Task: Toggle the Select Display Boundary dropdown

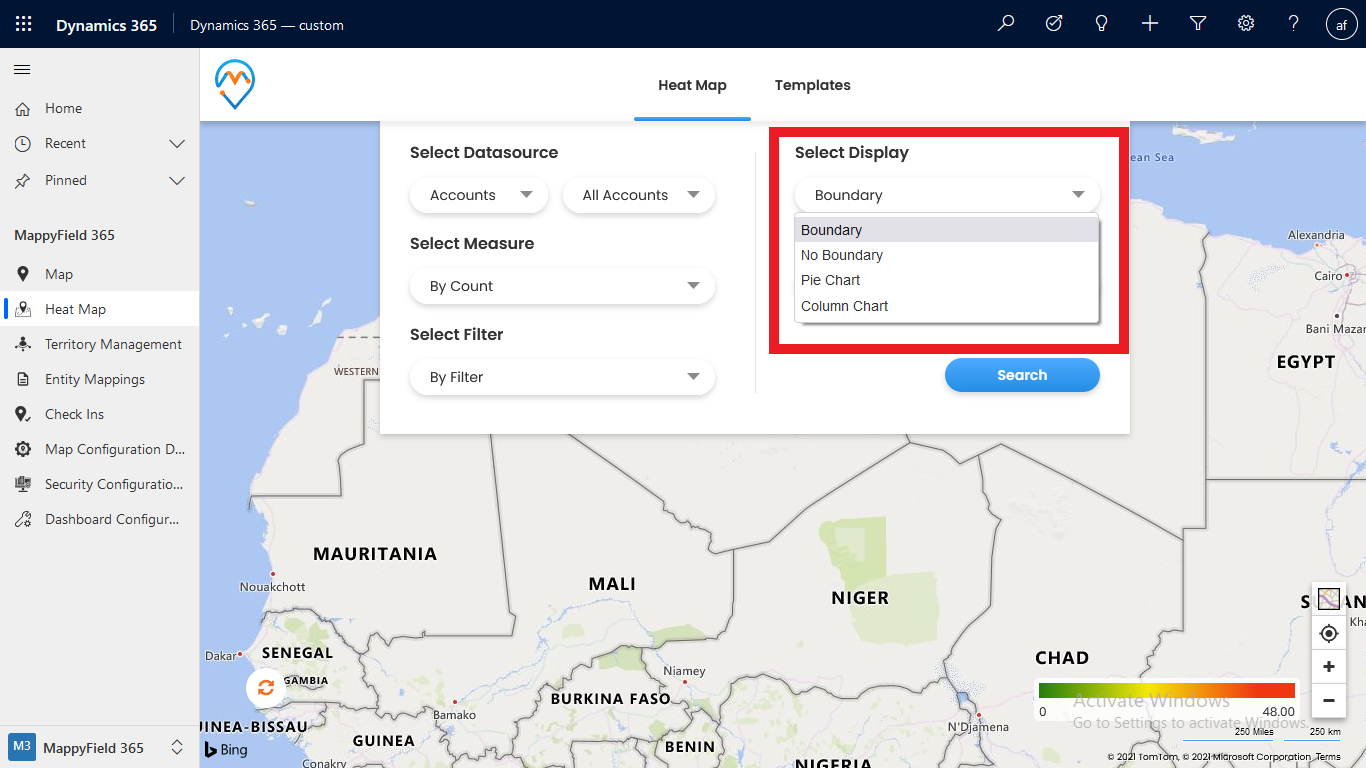Action: (x=947, y=195)
